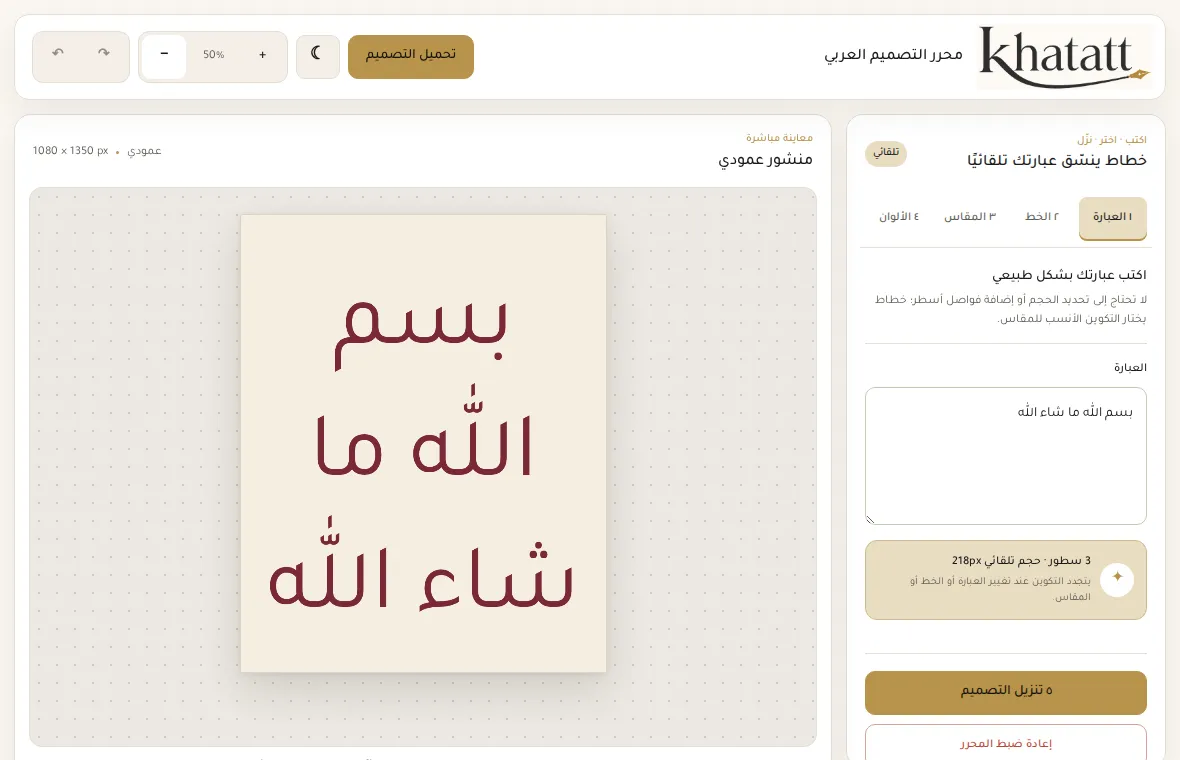Open the ١ العبارة tab
Screen dimensions: 1180x760
(x=1112, y=218)
